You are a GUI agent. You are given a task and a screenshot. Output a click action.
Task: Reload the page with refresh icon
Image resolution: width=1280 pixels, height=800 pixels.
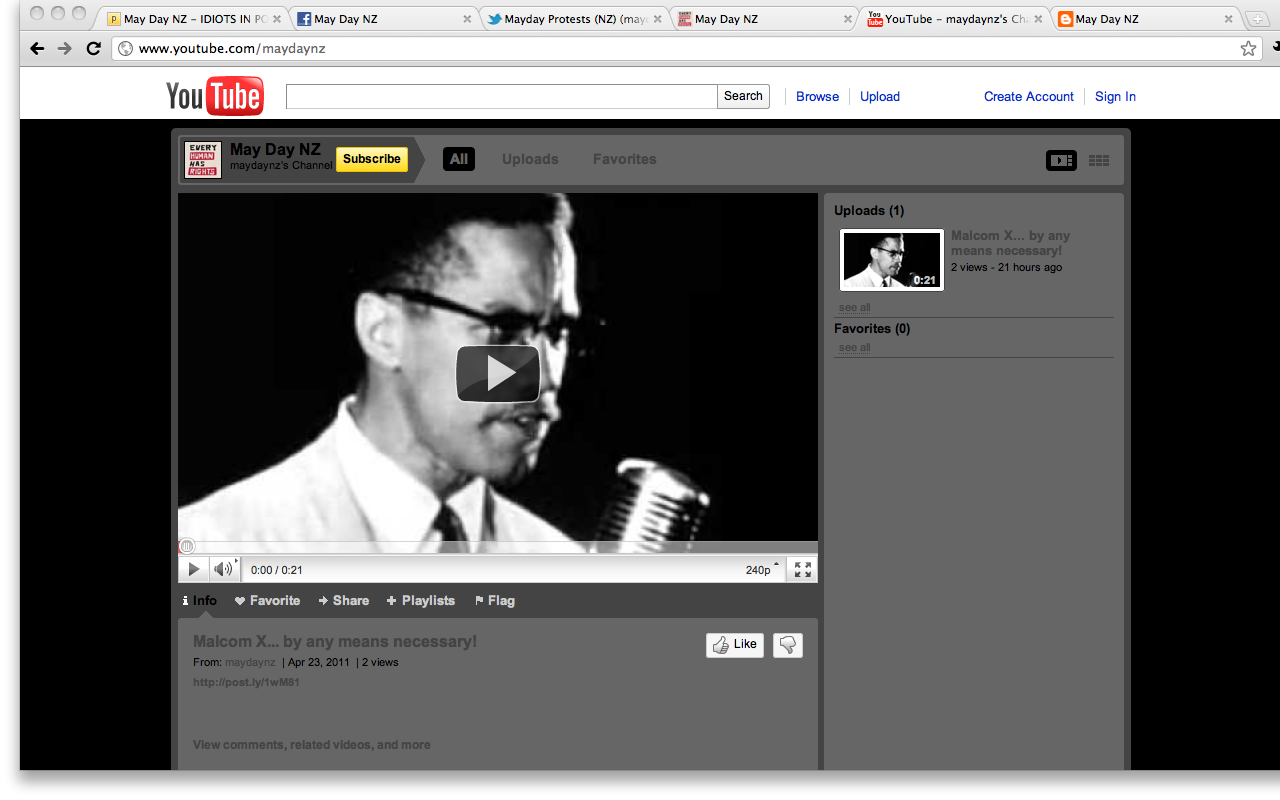coord(94,48)
